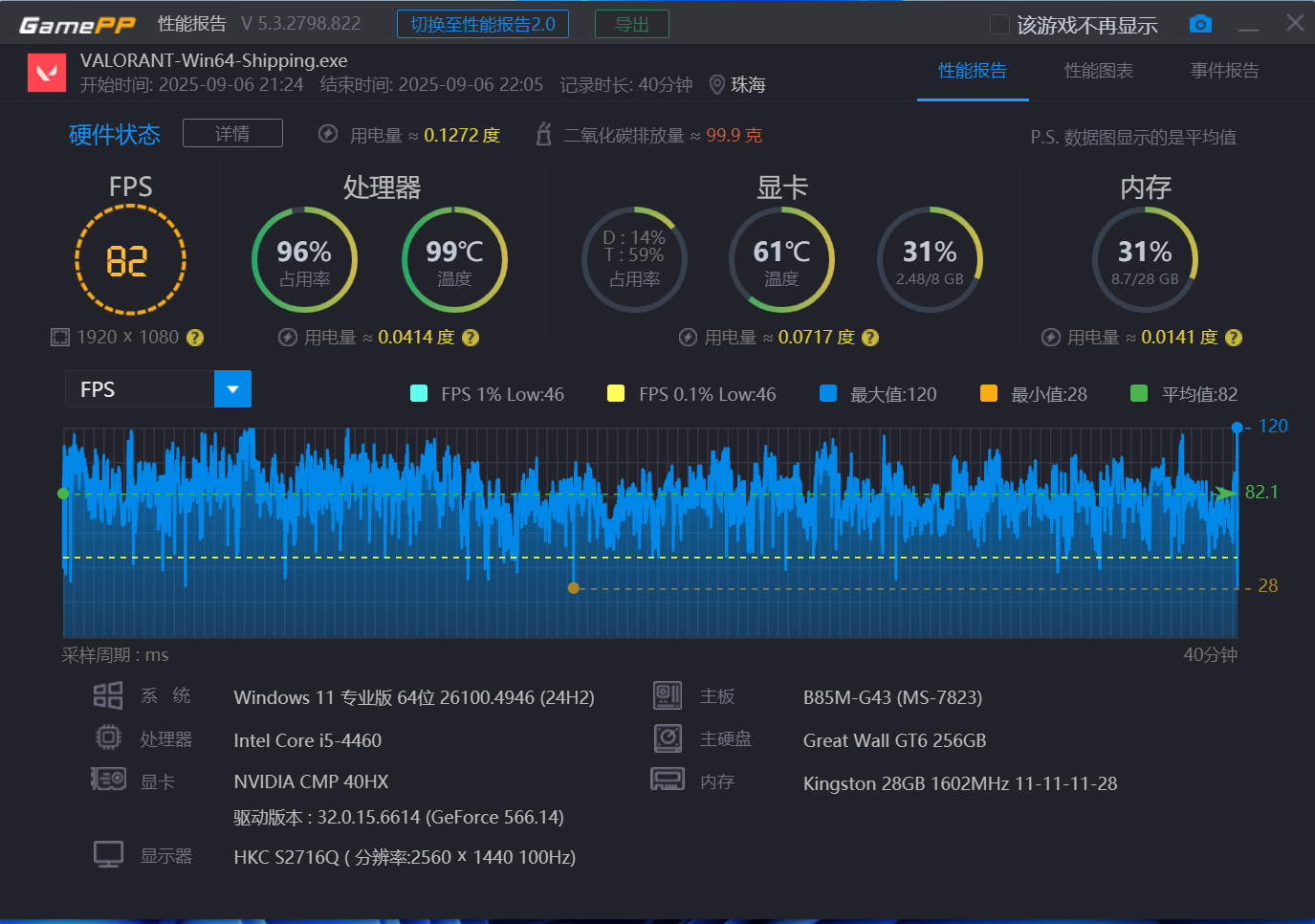Click the max value 120 chart marker

point(1237,428)
